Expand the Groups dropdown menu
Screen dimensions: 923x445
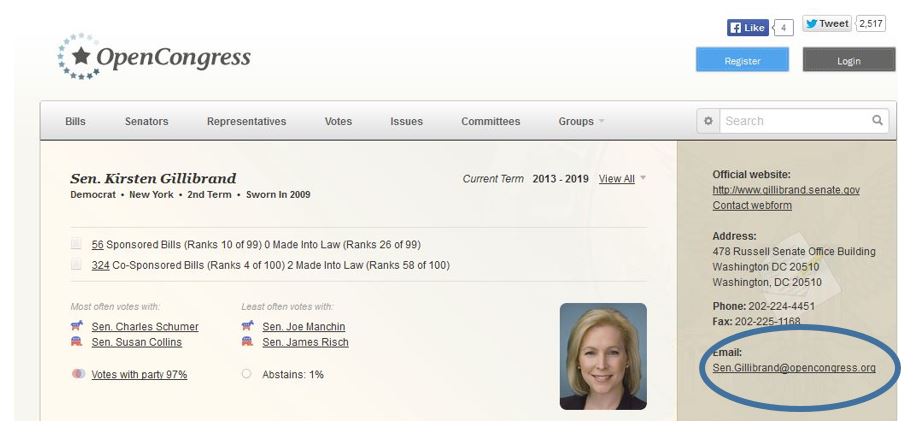[x=582, y=121]
